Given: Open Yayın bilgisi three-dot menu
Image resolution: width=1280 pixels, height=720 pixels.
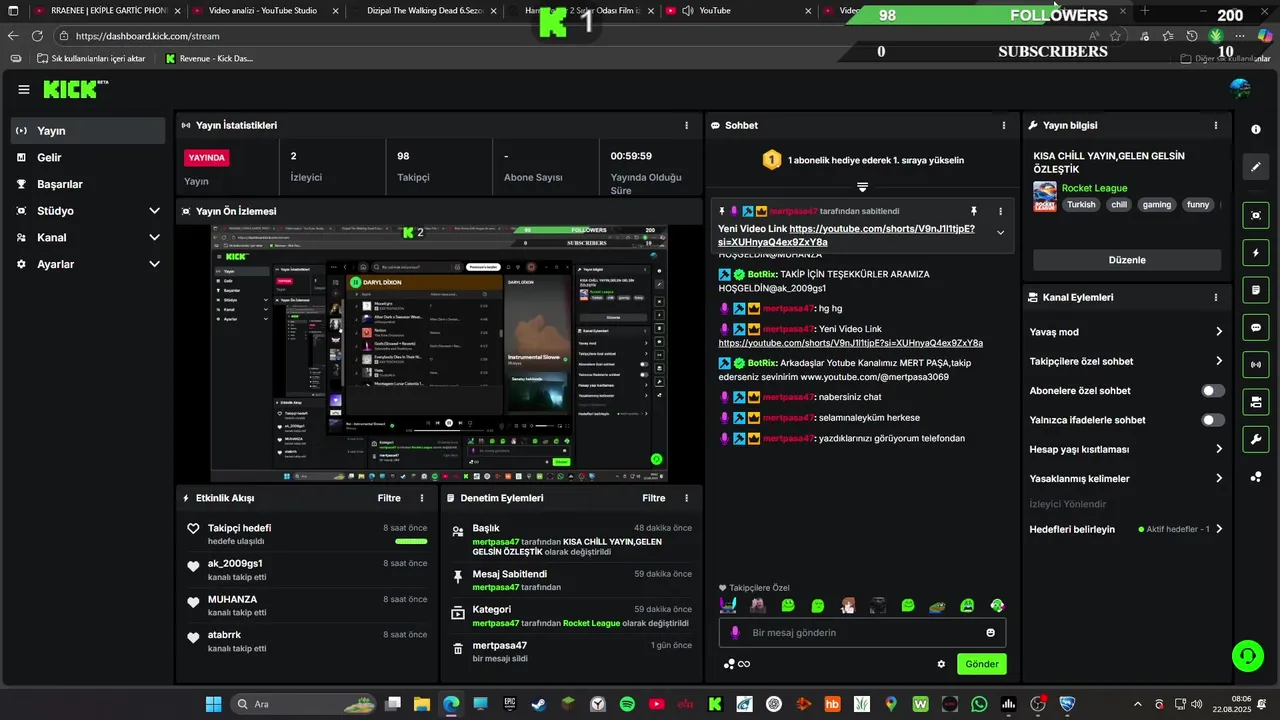Looking at the screenshot, I should click(1216, 126).
